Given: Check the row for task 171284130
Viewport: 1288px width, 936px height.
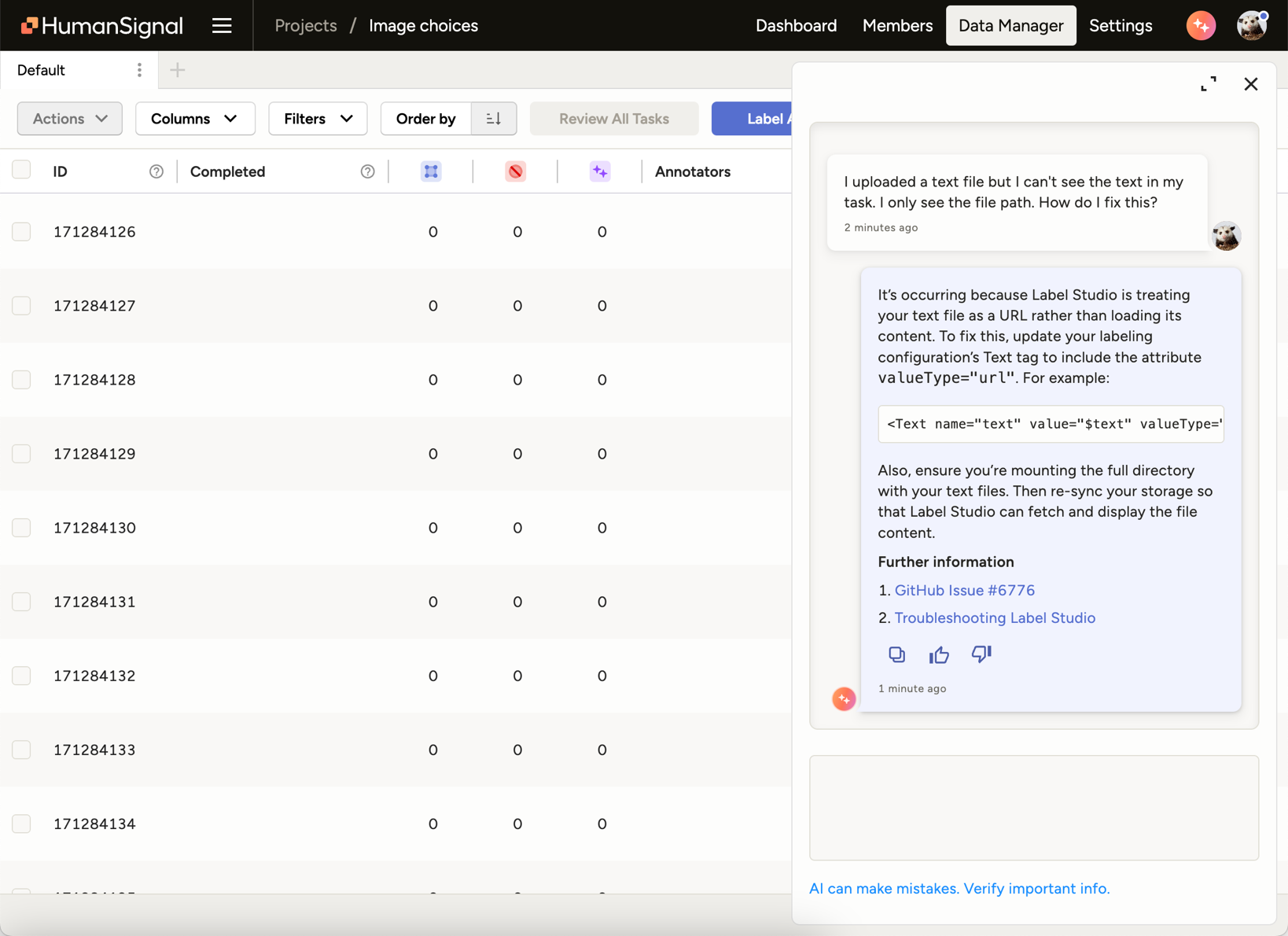Looking at the screenshot, I should tap(21, 528).
